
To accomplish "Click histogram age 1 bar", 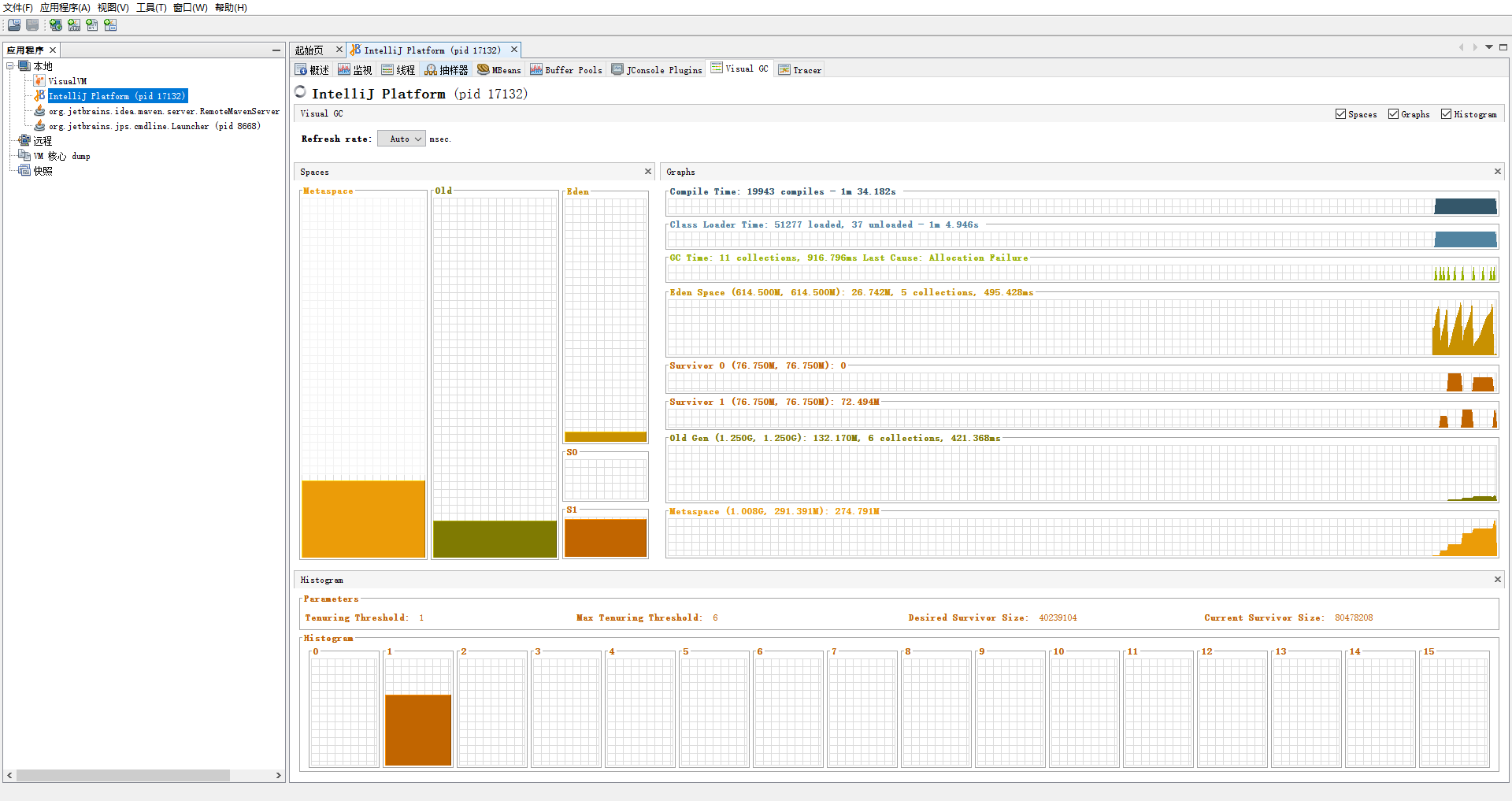I will pyautogui.click(x=418, y=729).
